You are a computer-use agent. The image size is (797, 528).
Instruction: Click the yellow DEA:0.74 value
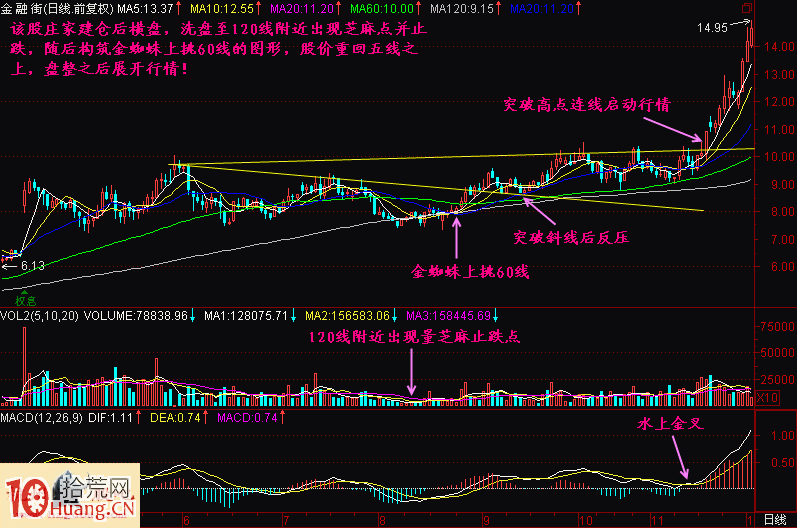pyautogui.click(x=175, y=418)
